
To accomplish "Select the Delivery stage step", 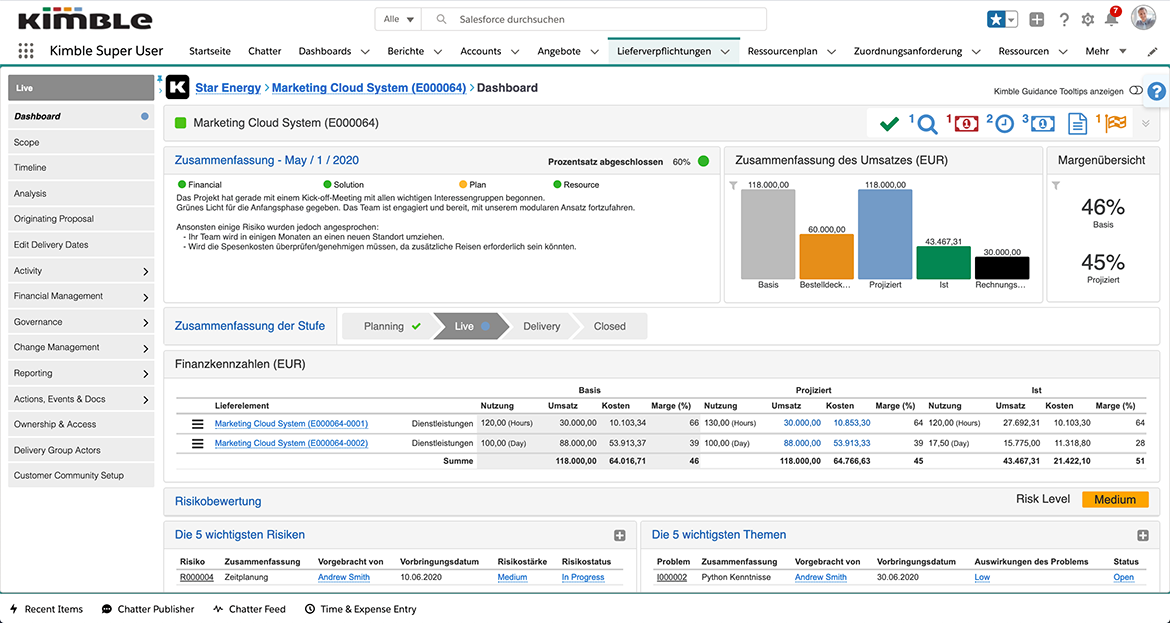I will [x=541, y=326].
